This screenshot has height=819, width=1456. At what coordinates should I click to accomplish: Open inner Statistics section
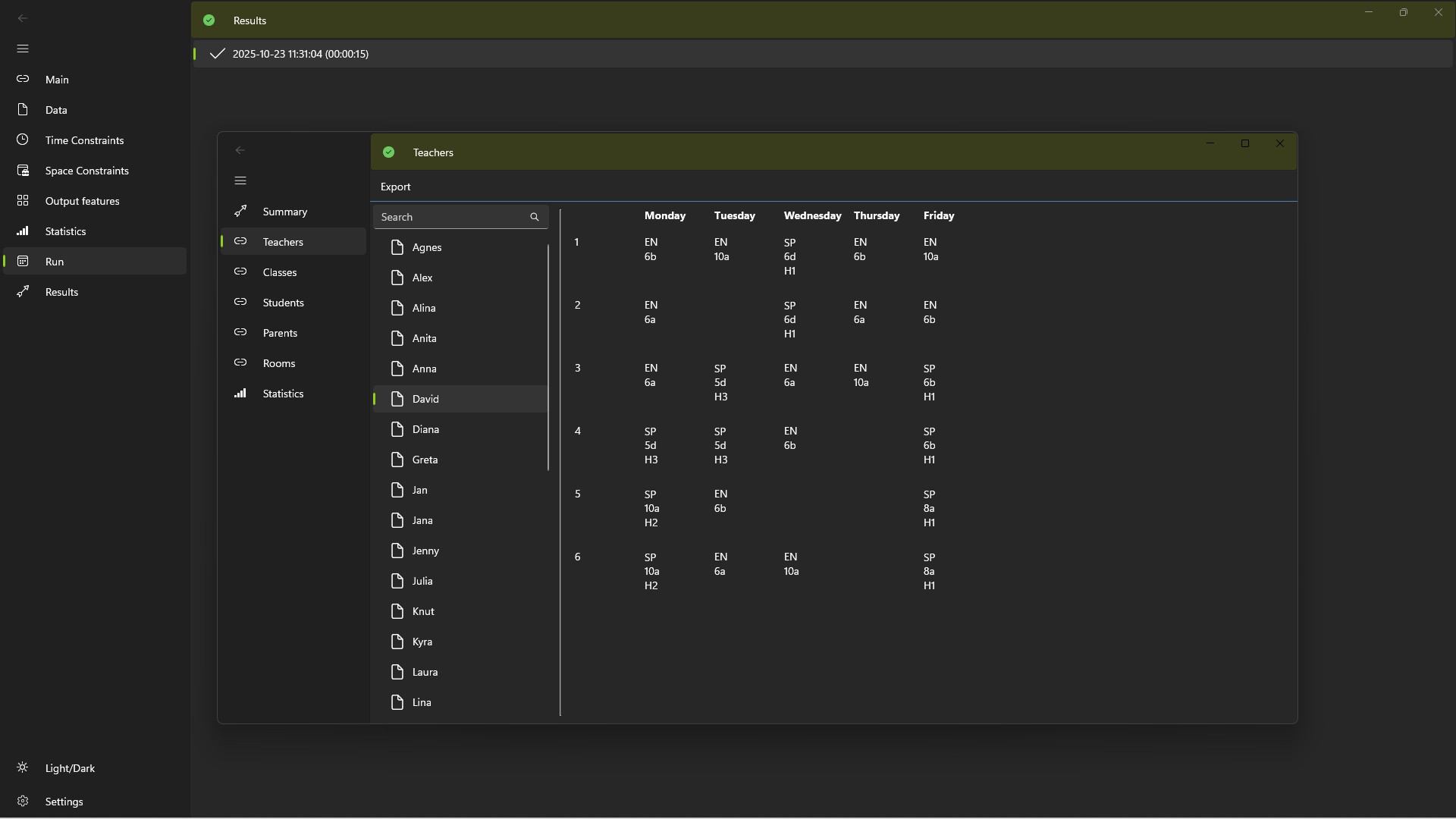pos(283,394)
